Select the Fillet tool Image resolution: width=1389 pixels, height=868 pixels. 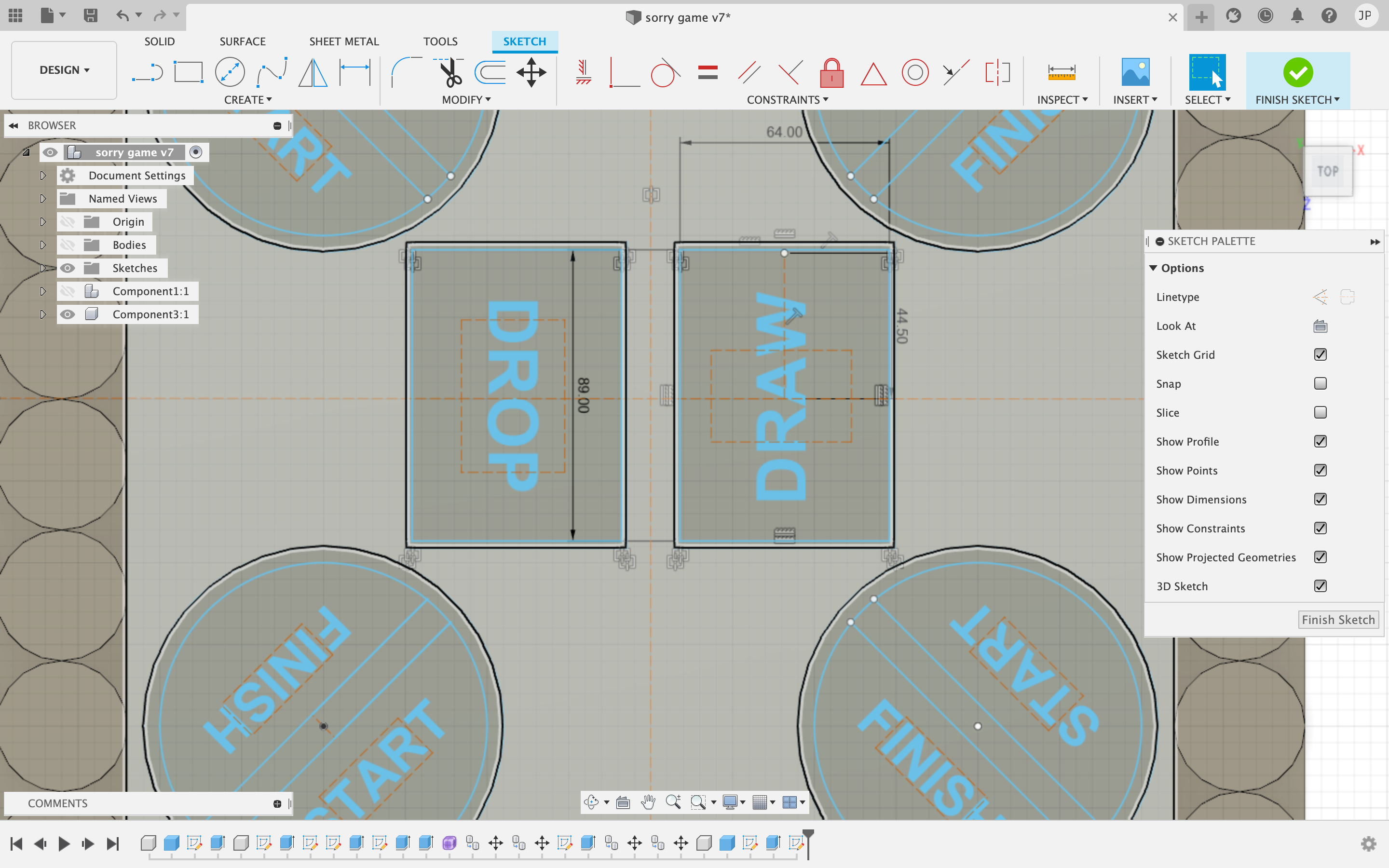[407, 73]
